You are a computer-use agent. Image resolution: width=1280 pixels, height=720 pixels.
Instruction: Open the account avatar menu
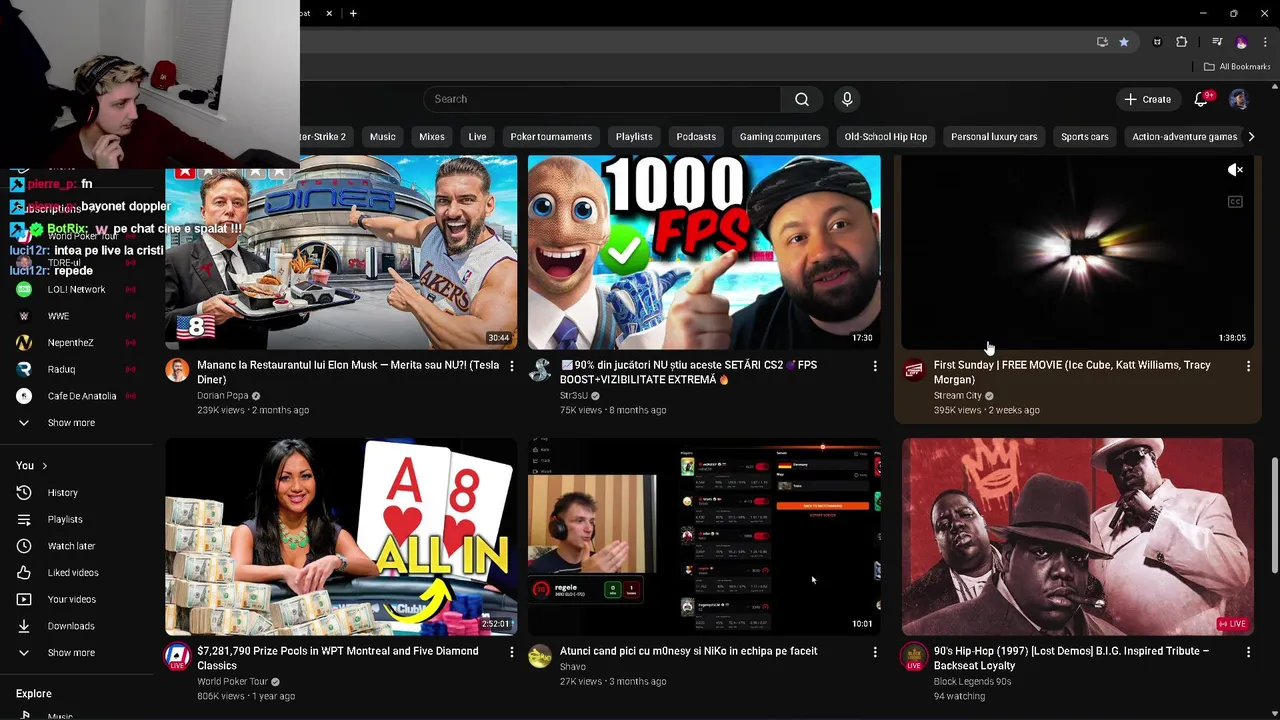(1238, 99)
